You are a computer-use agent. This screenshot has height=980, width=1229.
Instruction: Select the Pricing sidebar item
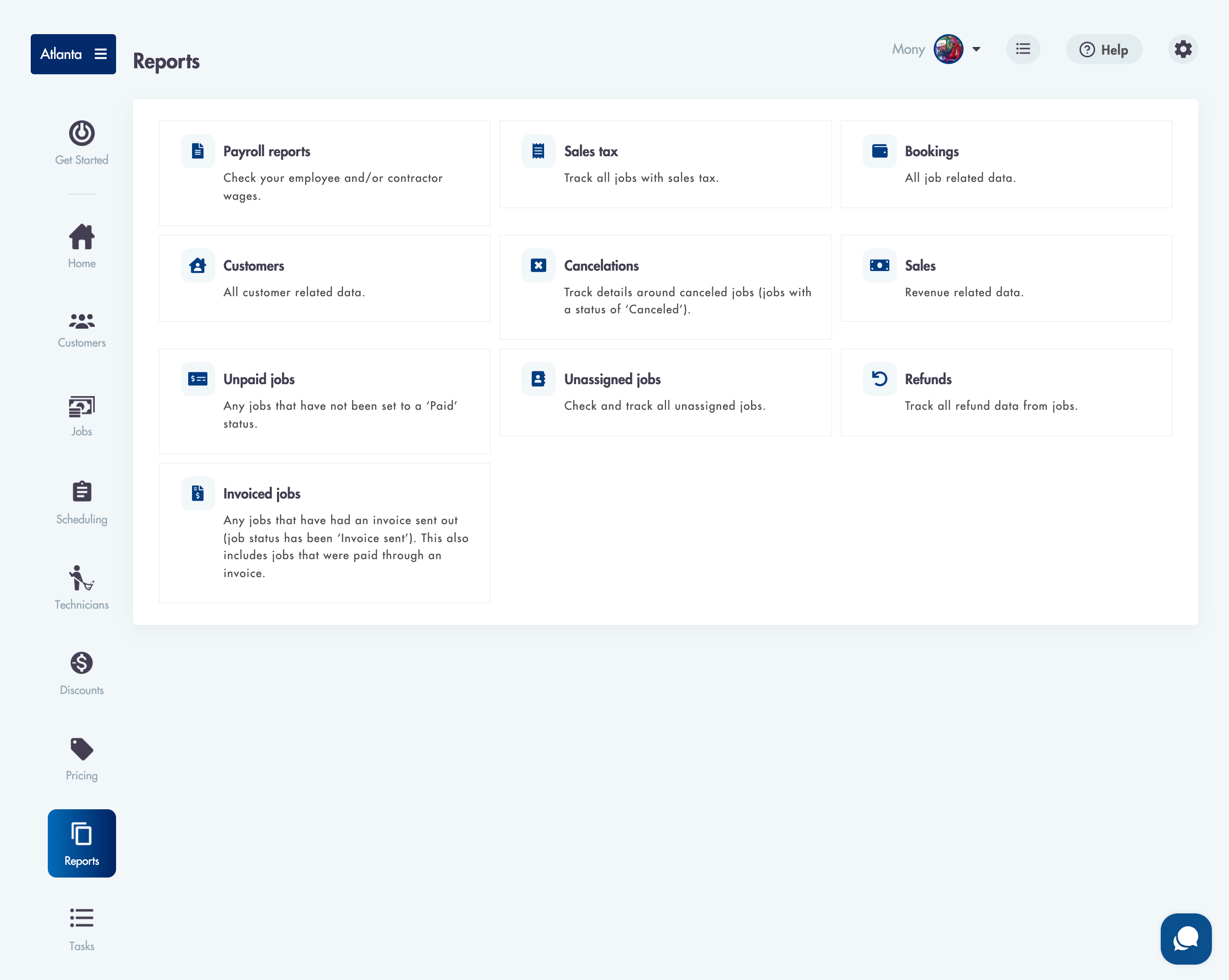coord(82,759)
